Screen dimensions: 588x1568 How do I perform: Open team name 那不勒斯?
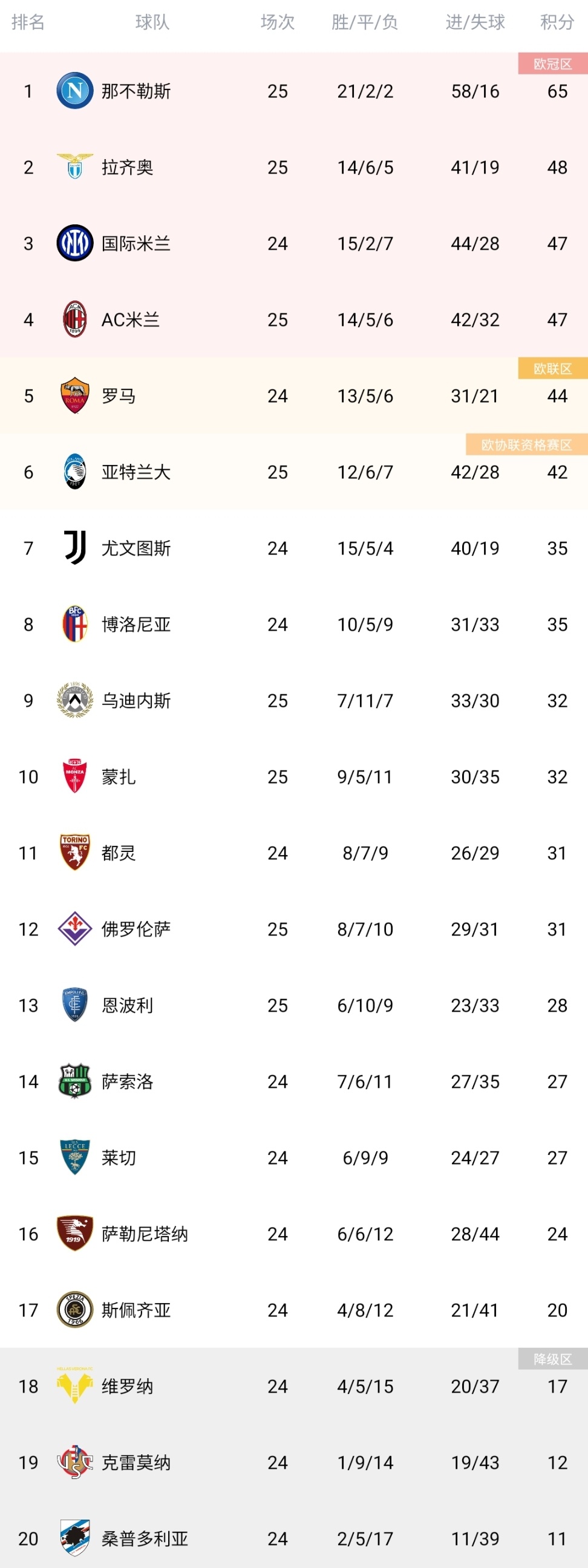click(136, 91)
